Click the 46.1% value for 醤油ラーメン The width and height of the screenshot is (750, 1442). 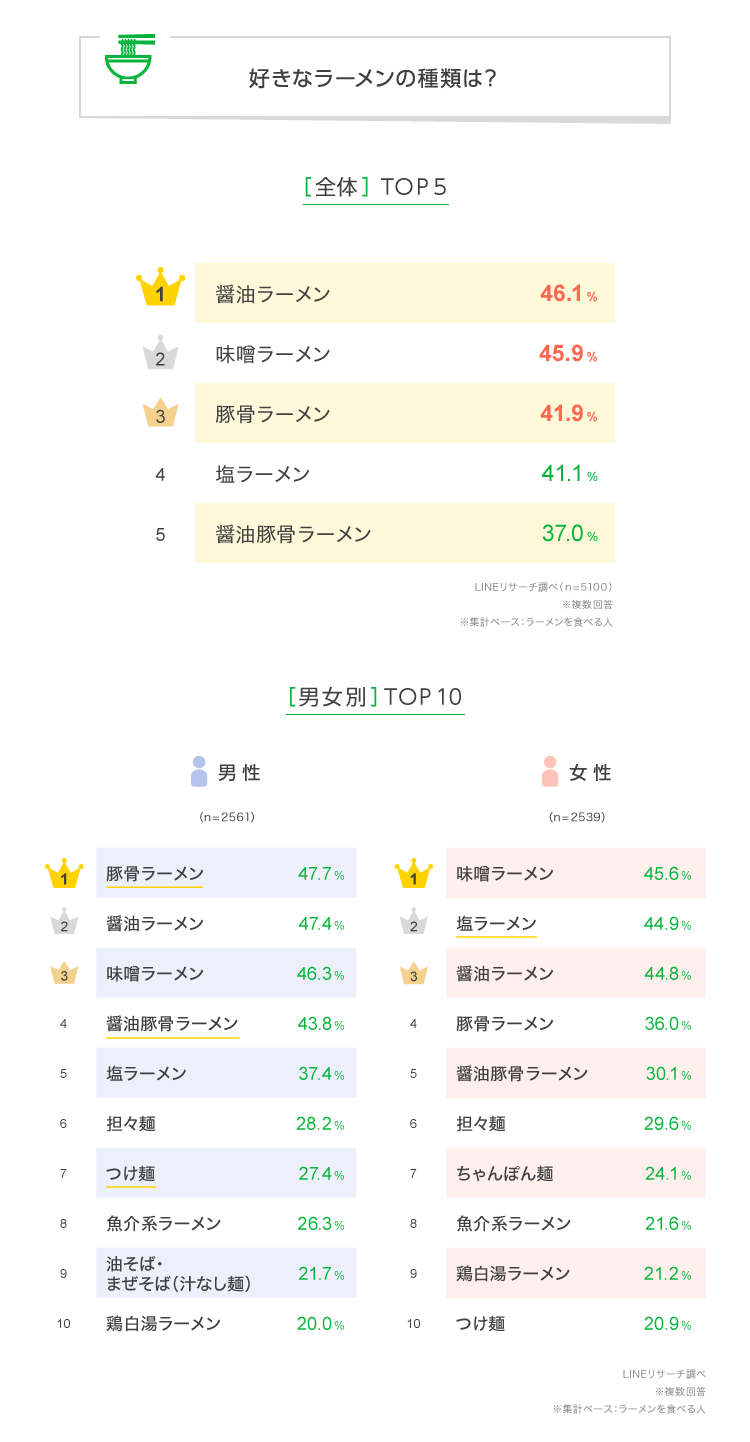click(x=568, y=294)
